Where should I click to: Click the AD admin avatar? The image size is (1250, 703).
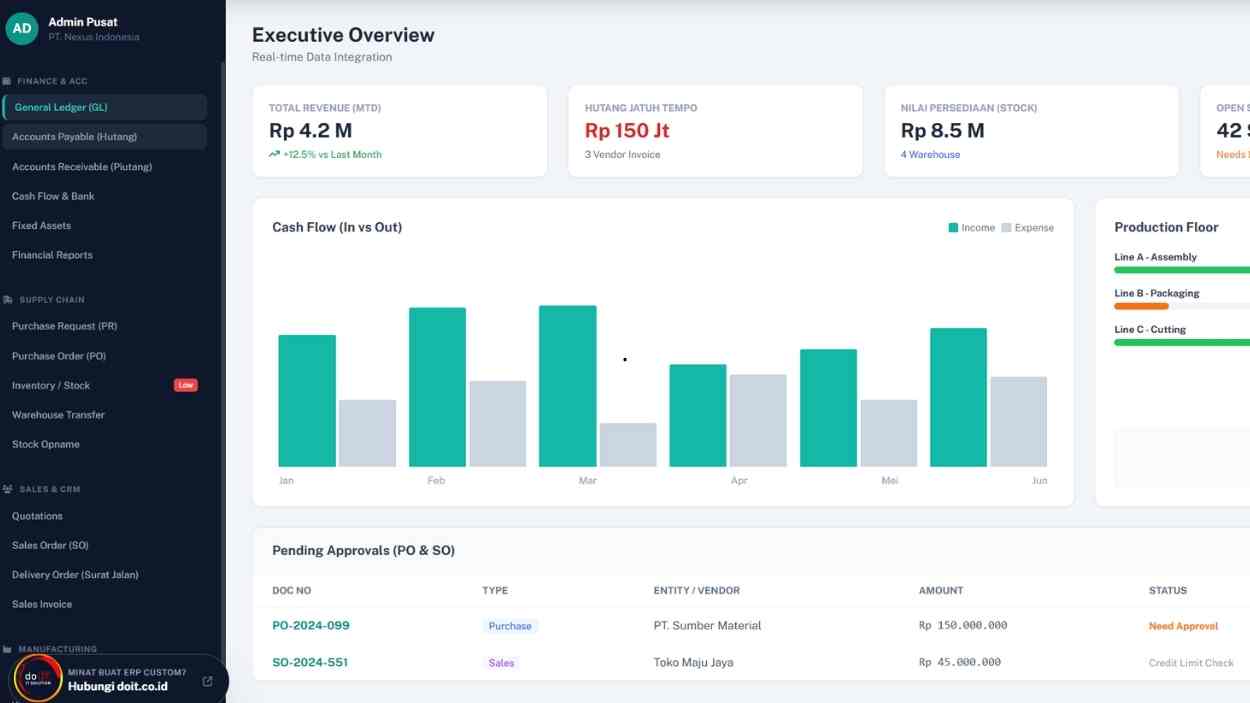[x=22, y=28]
